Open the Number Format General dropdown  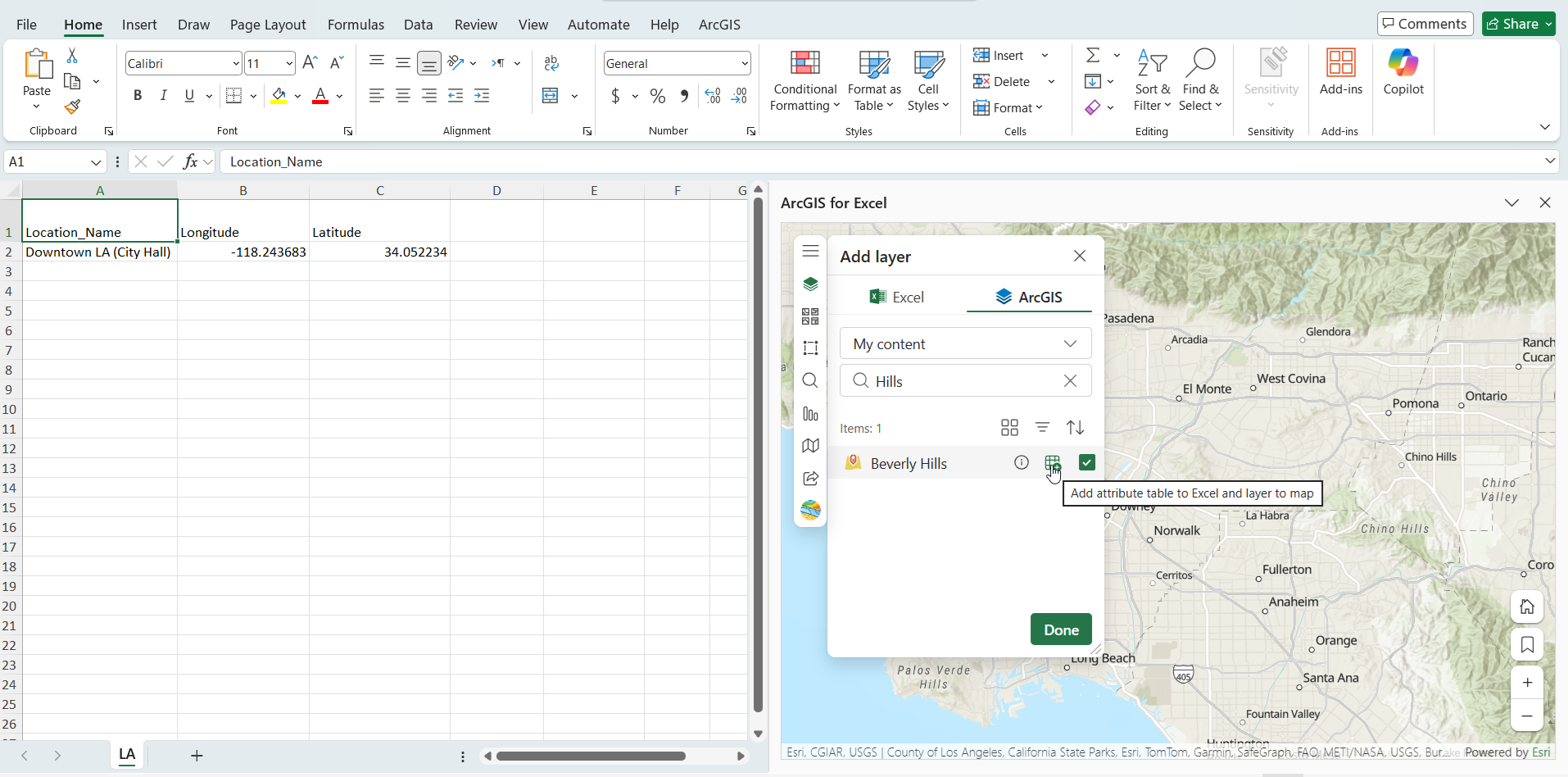744,64
